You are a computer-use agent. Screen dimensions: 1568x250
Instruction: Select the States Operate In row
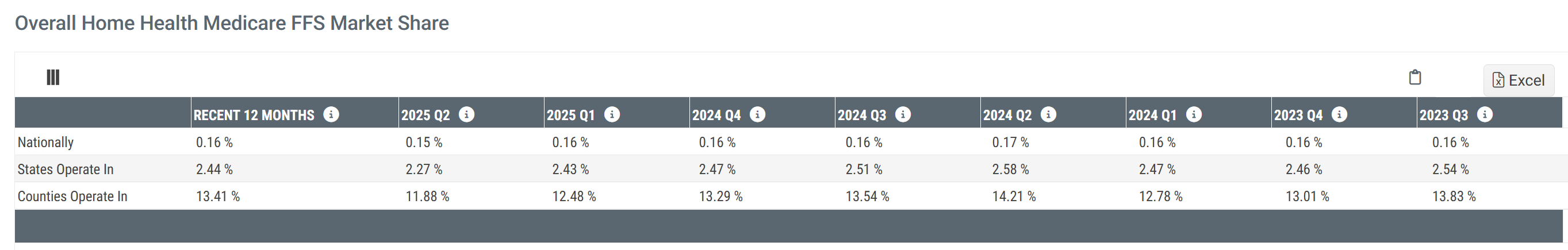65,169
